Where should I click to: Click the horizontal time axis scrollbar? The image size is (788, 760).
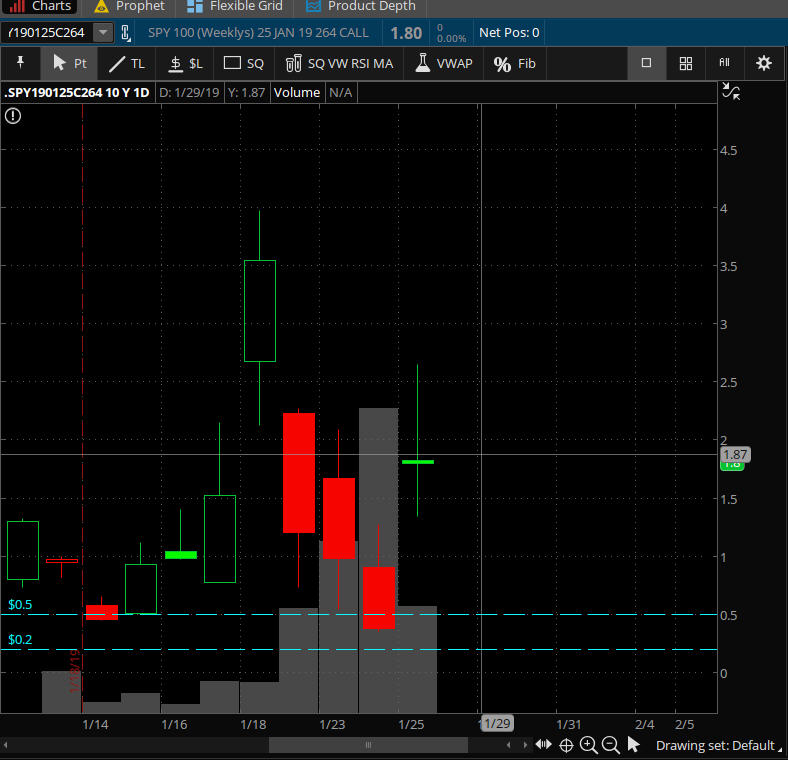(x=367, y=745)
